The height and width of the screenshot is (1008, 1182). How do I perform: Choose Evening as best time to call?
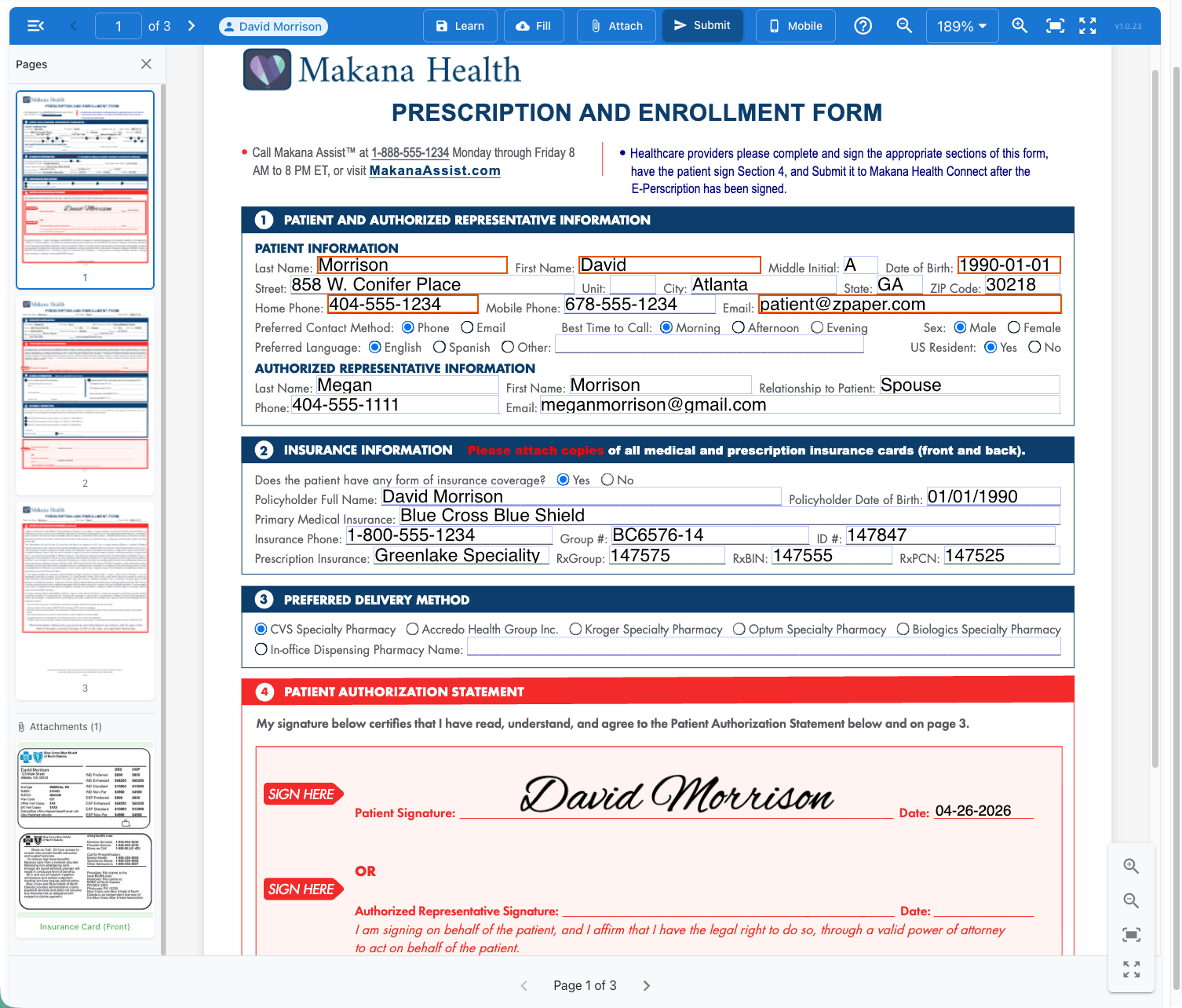pos(817,327)
